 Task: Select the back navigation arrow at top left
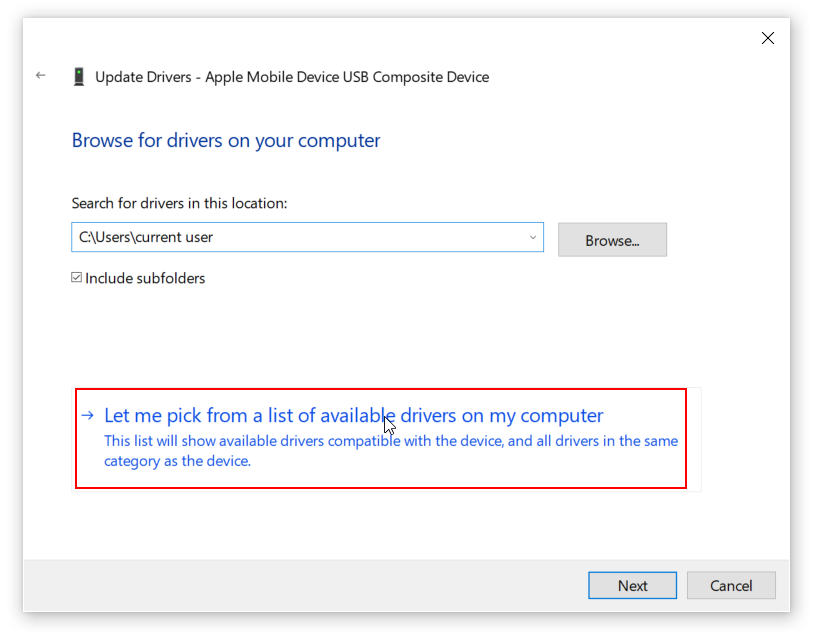click(x=40, y=75)
